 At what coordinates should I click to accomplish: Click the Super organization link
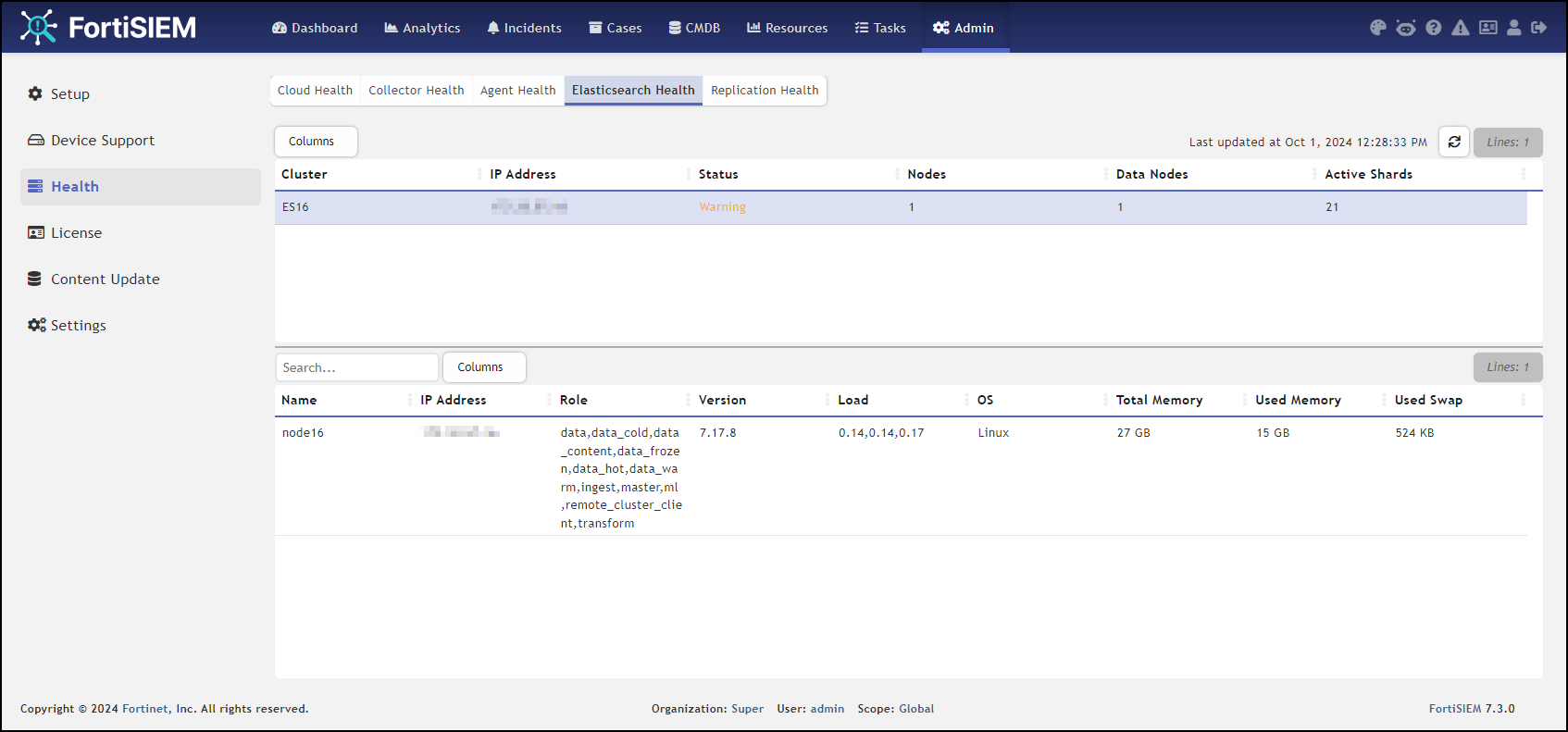coord(747,709)
